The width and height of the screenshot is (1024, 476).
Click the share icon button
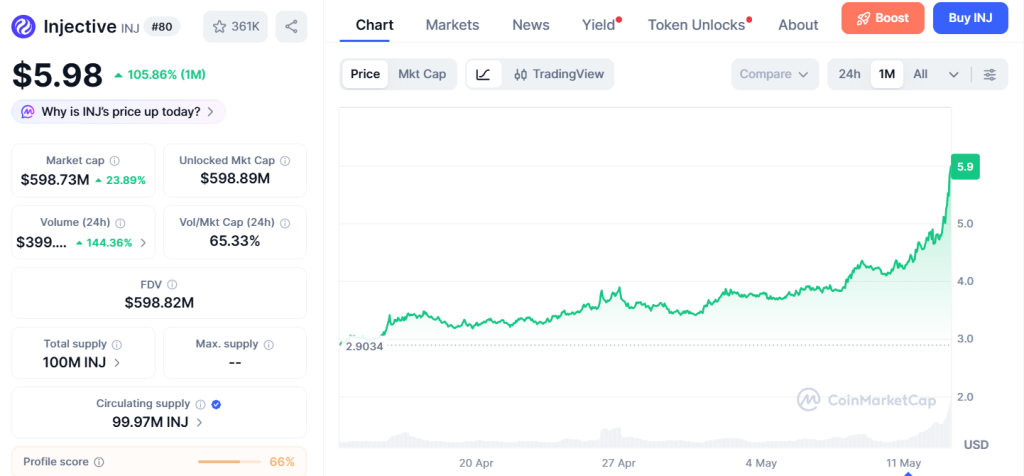[291, 27]
